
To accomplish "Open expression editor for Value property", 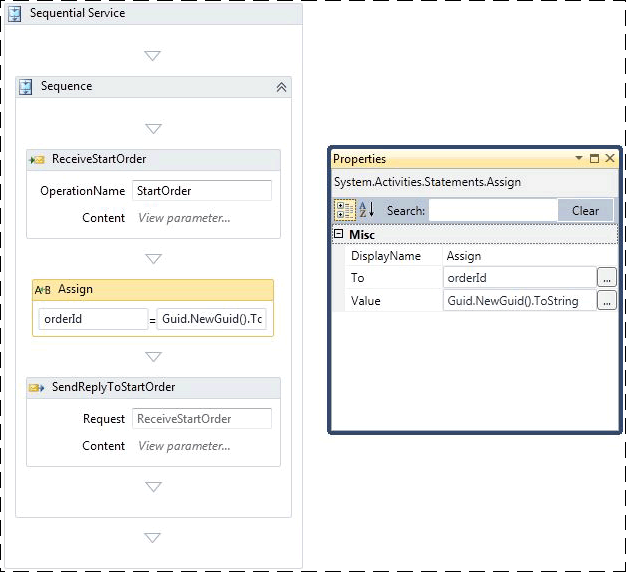I will [606, 300].
